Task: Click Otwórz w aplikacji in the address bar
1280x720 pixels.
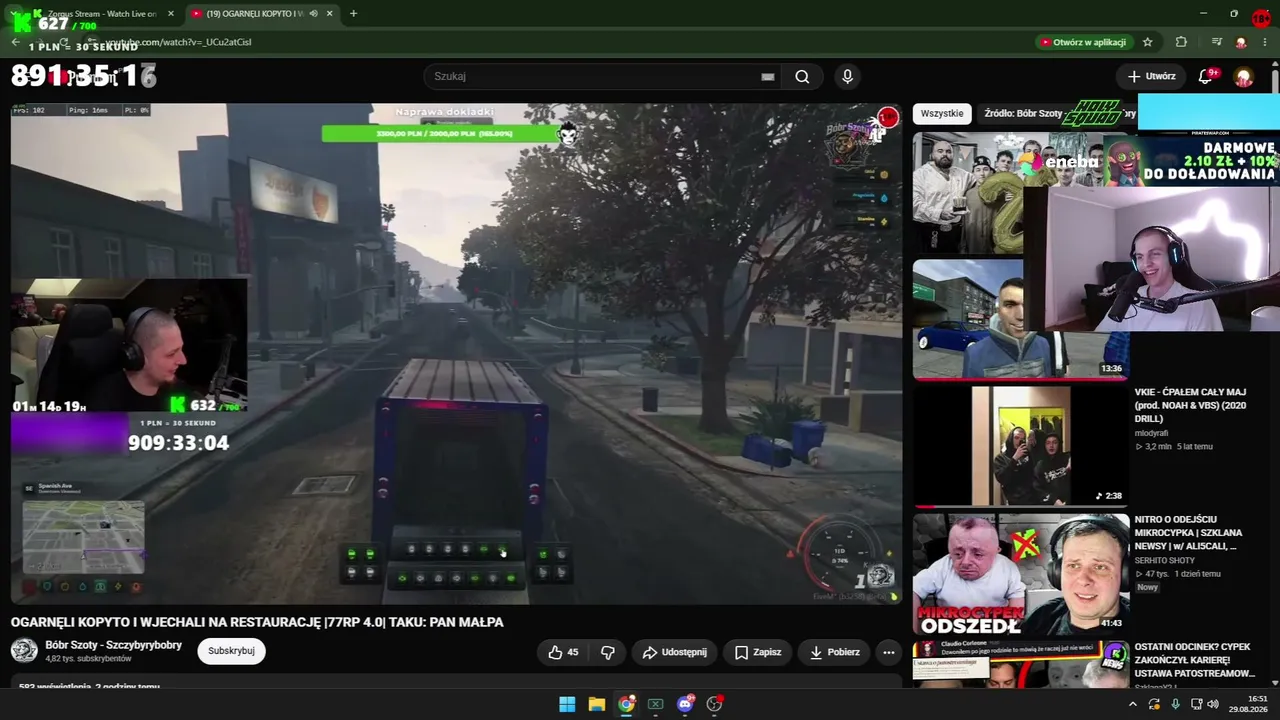Action: click(x=1083, y=42)
